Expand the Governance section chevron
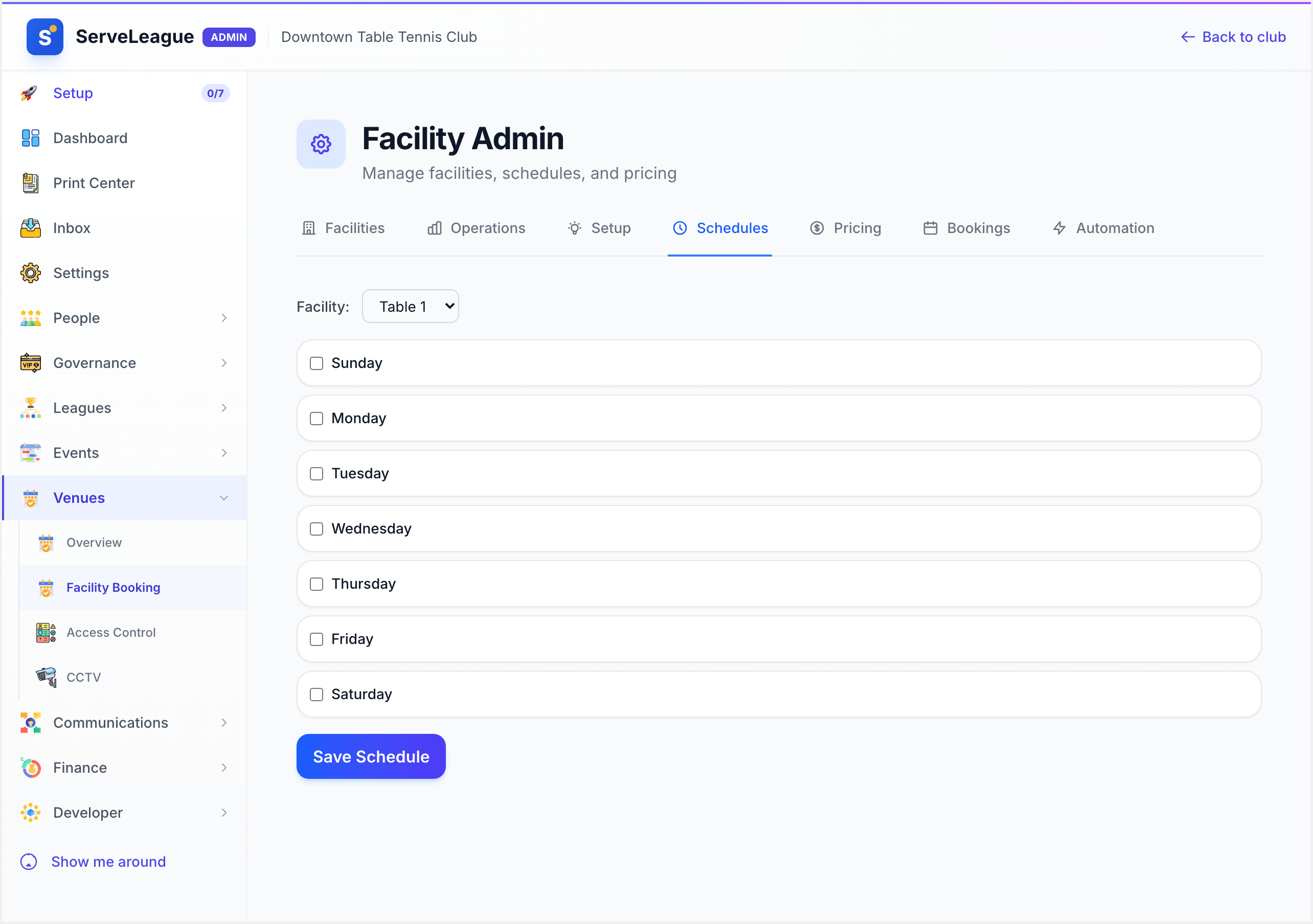This screenshot has height=924, width=1313. pyautogui.click(x=224, y=363)
